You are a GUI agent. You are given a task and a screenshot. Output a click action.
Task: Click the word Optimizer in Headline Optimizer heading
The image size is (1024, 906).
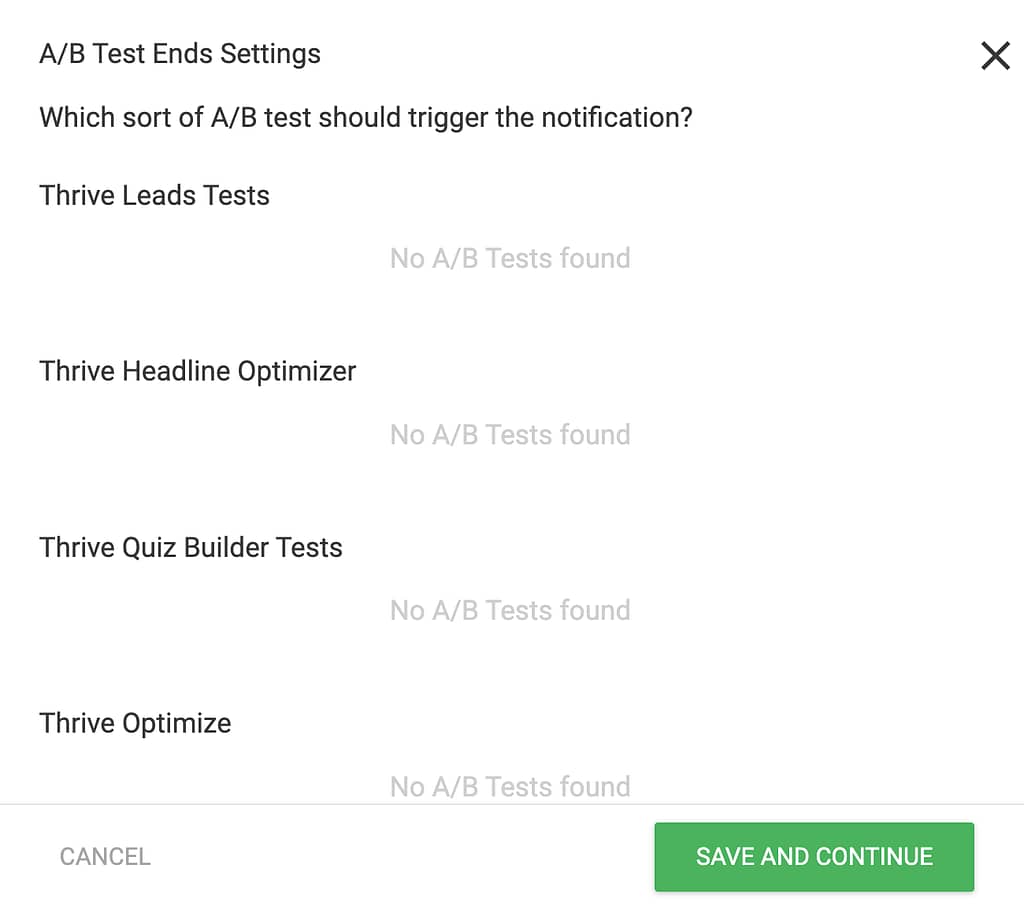296,371
